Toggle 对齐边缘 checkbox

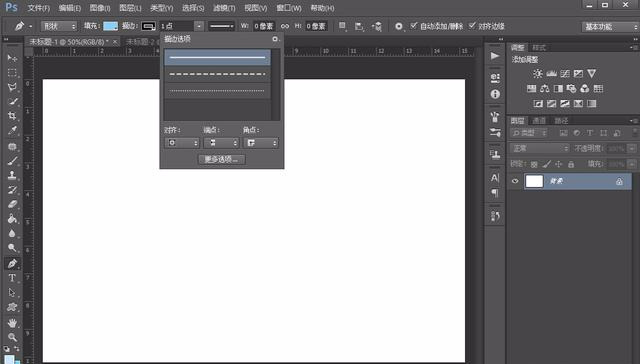472,26
